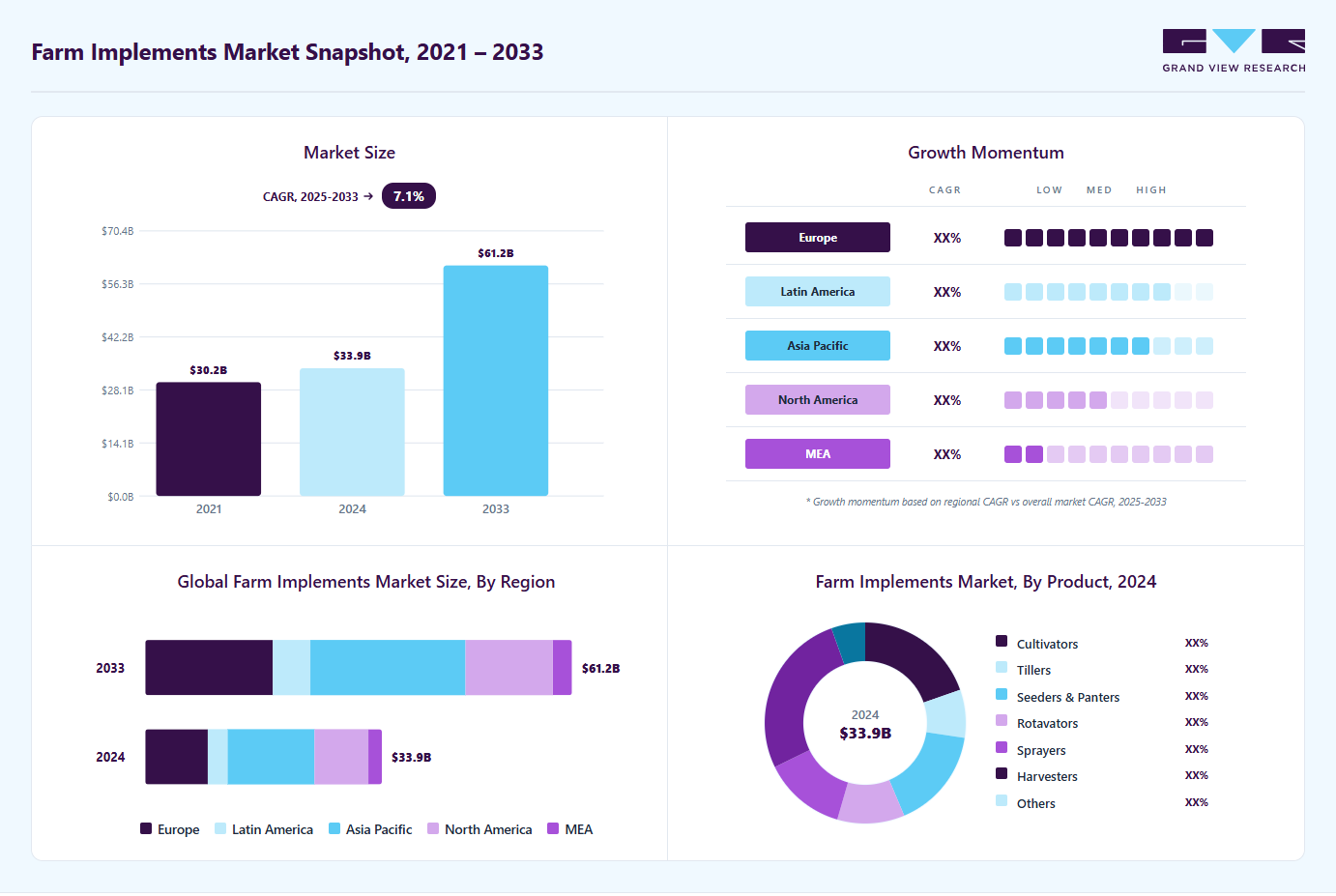Click the 2021 bar in Market Size chart
Image resolution: width=1336 pixels, height=896 pixels.
(209, 439)
